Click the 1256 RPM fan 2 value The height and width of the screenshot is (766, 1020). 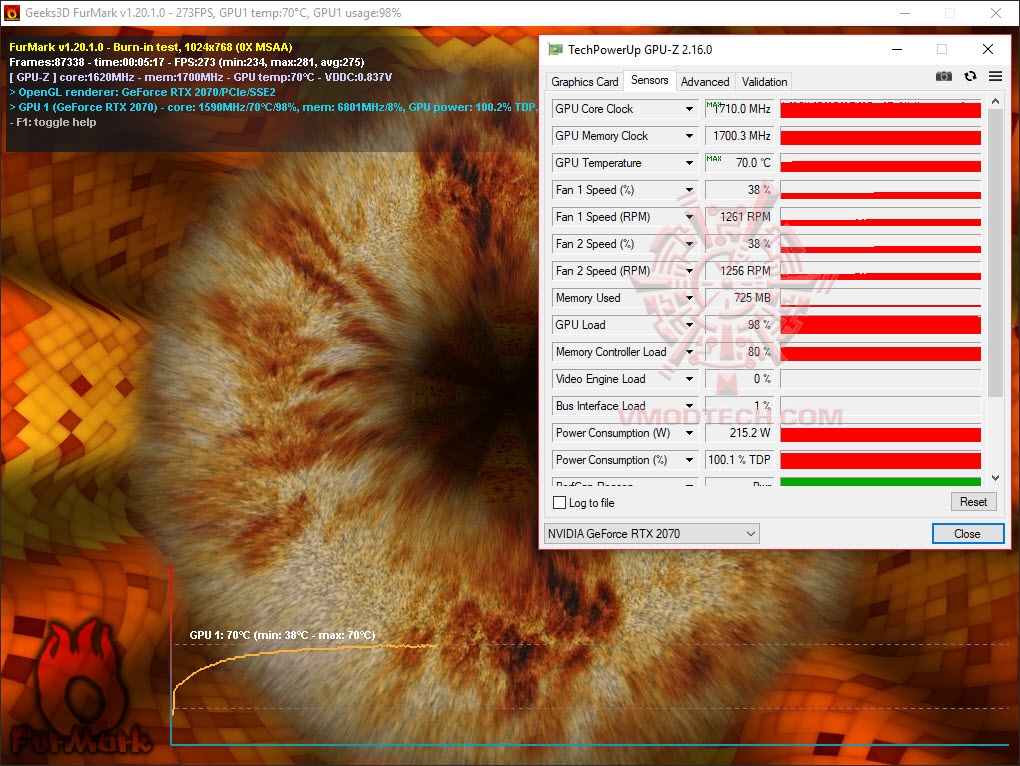click(740, 271)
